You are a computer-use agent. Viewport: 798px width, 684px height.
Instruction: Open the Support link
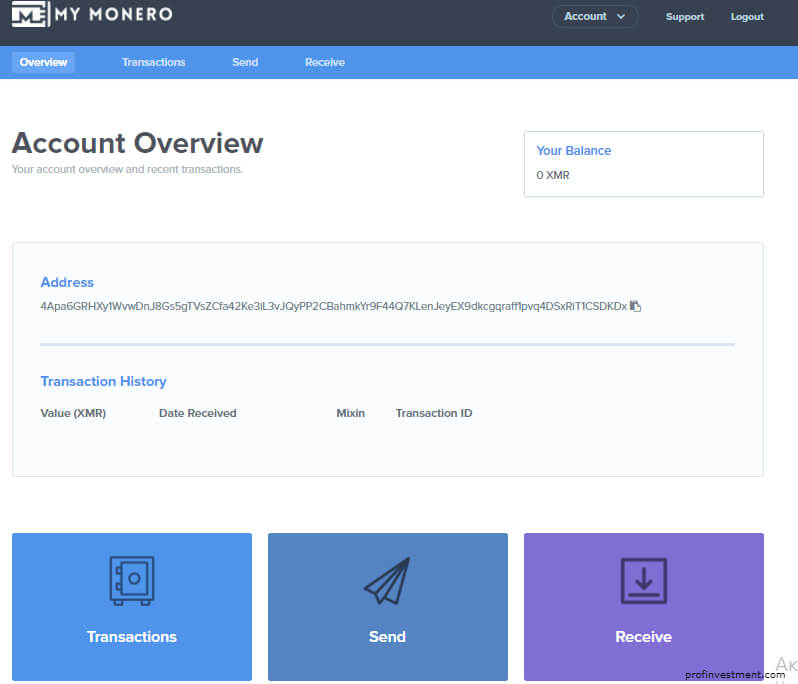point(685,17)
